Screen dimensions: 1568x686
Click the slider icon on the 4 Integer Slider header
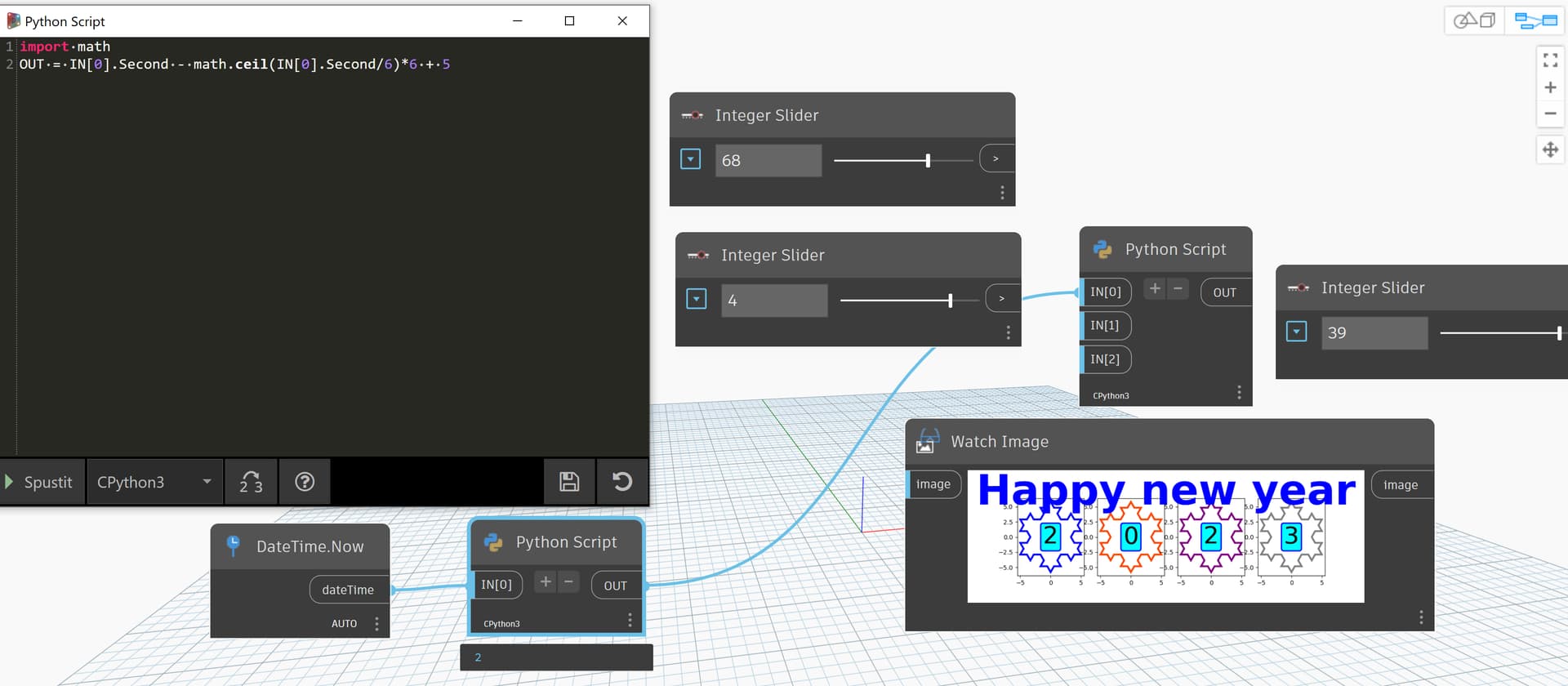[x=698, y=255]
